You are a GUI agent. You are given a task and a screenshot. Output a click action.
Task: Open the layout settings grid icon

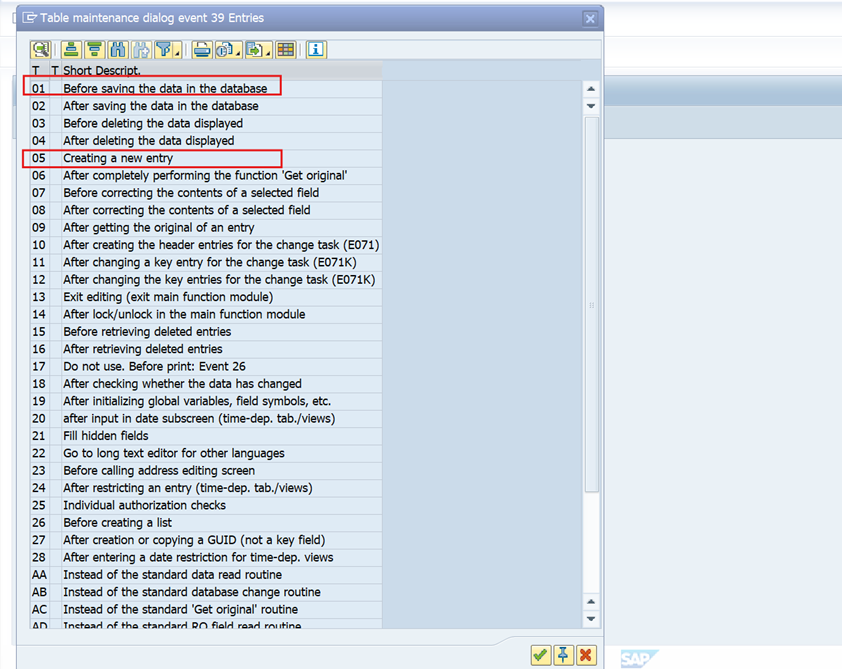[286, 49]
